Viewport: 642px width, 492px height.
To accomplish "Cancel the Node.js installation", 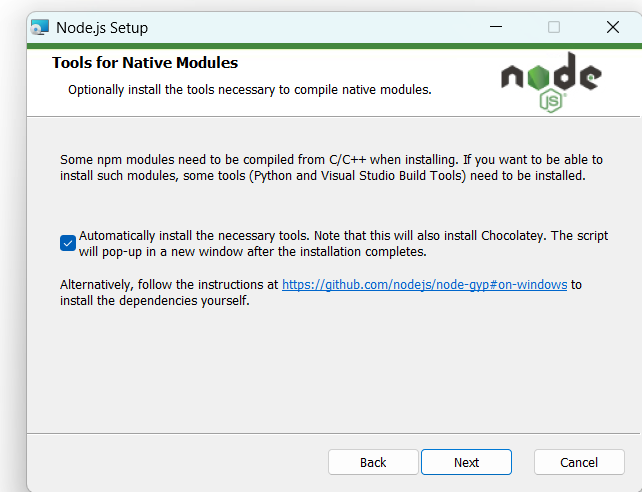I will [579, 462].
